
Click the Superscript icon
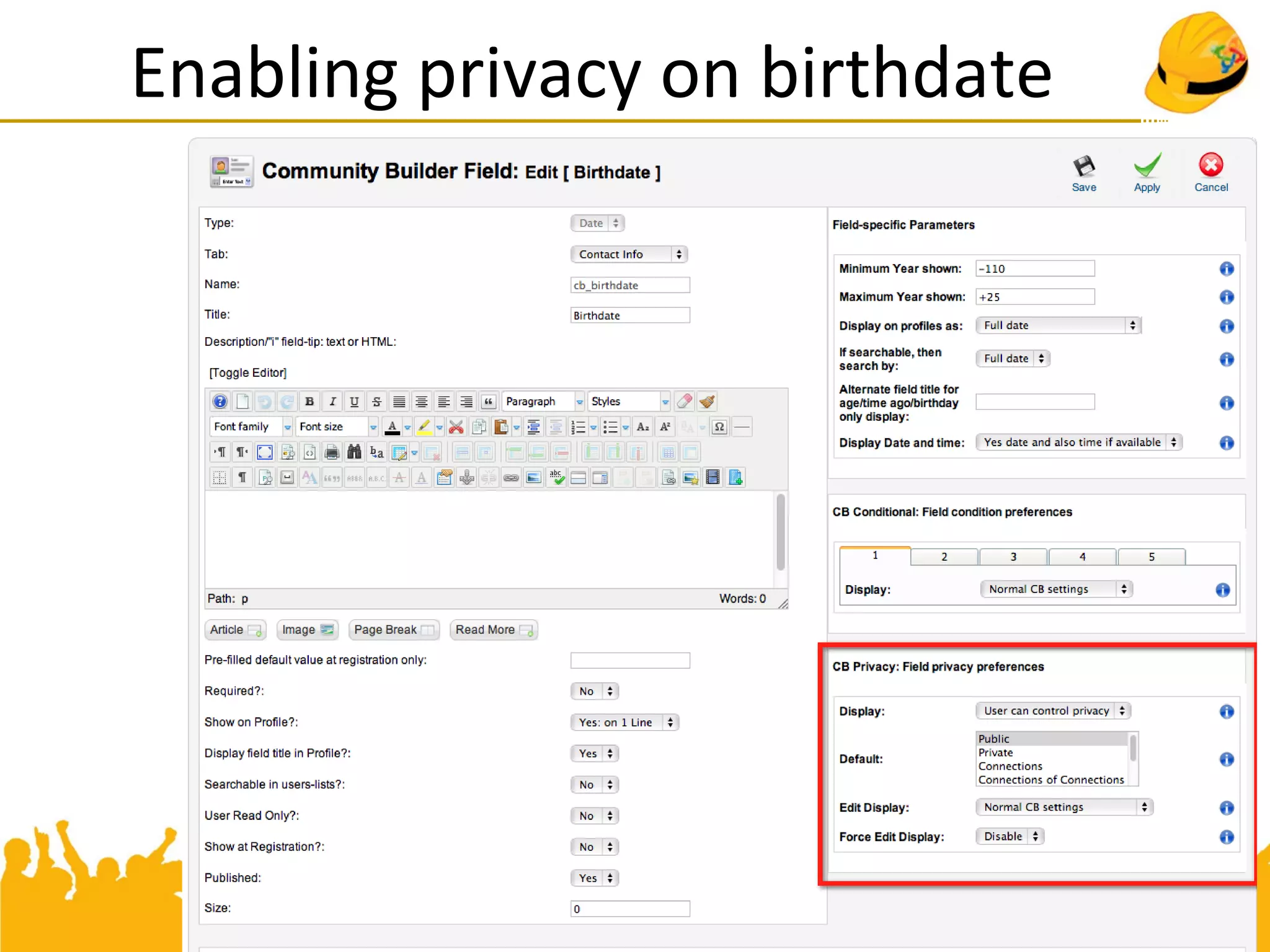(665, 427)
